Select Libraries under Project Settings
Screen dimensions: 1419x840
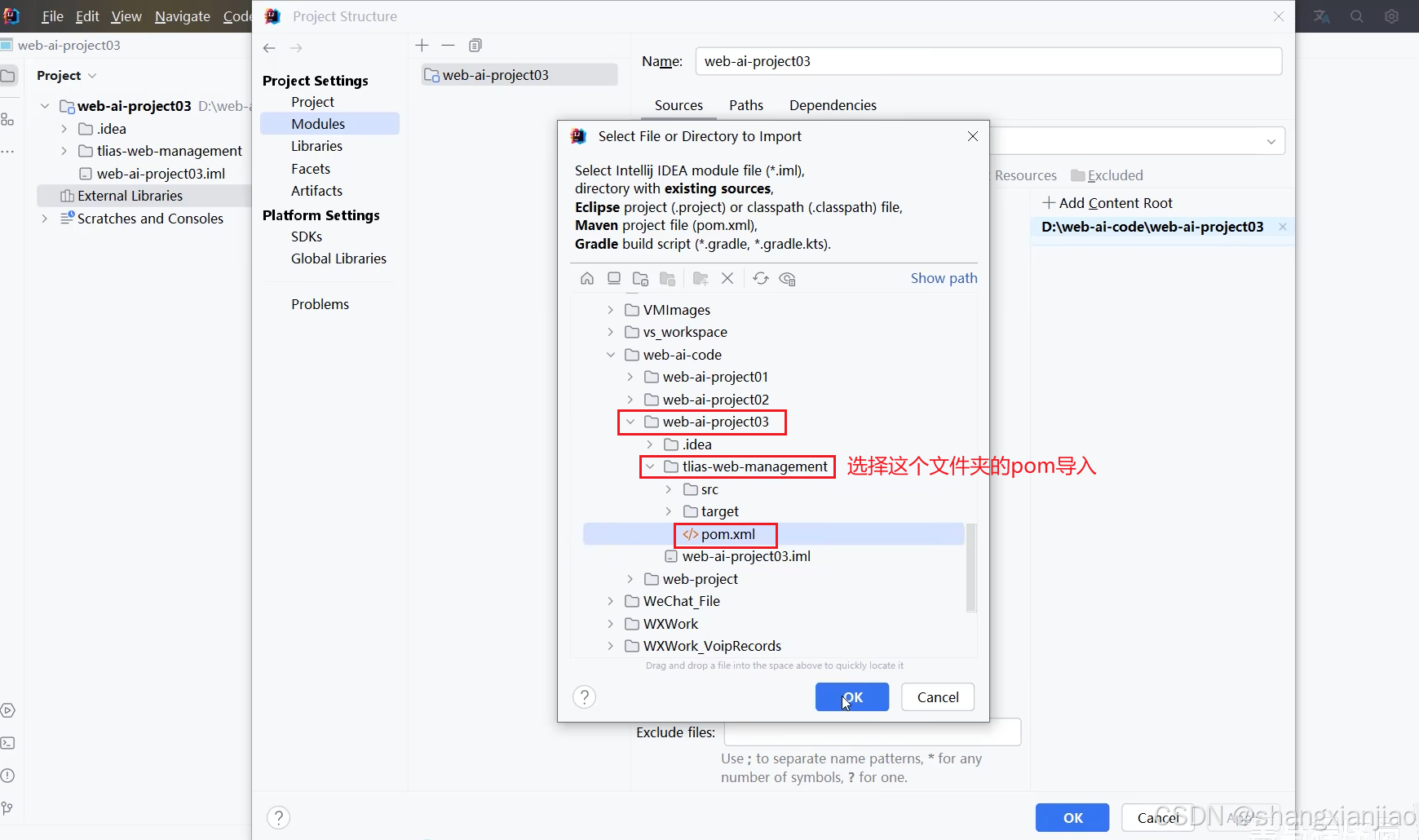point(316,146)
